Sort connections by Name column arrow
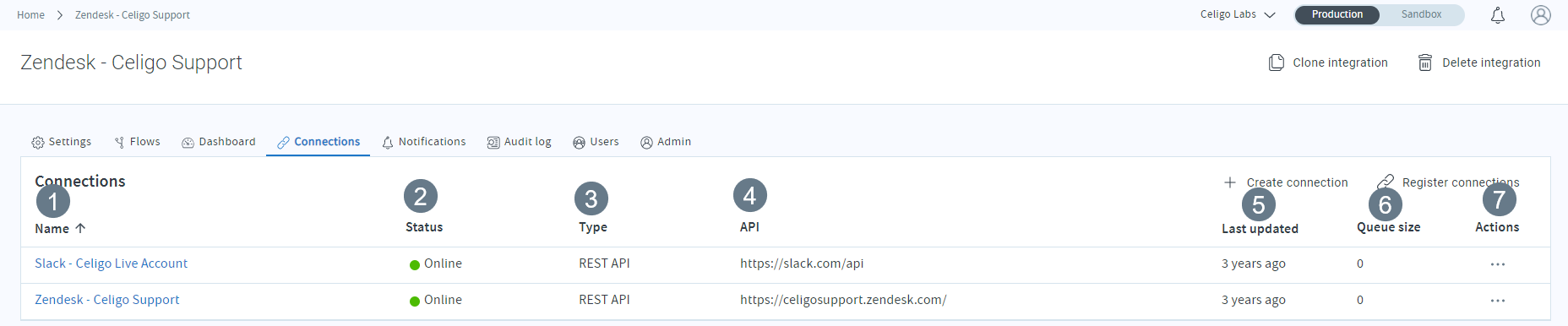The height and width of the screenshot is (326, 1568). [80, 228]
